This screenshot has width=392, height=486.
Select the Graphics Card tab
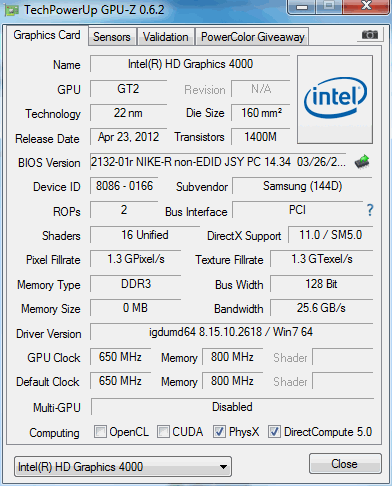click(x=47, y=35)
